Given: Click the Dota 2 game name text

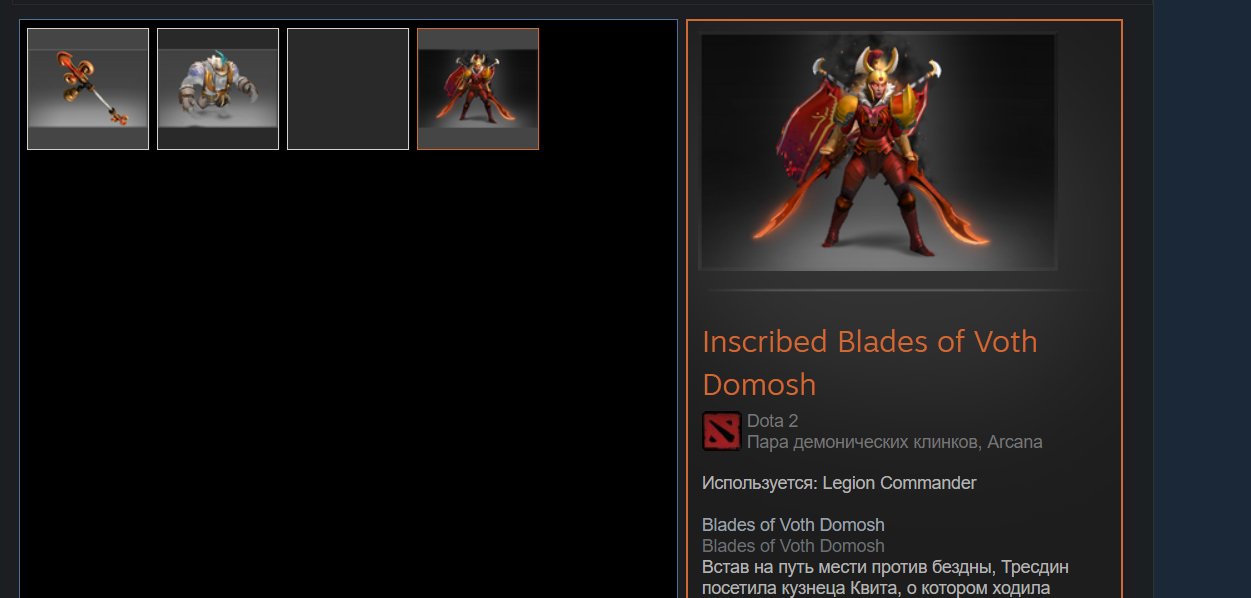Looking at the screenshot, I should click(772, 421).
